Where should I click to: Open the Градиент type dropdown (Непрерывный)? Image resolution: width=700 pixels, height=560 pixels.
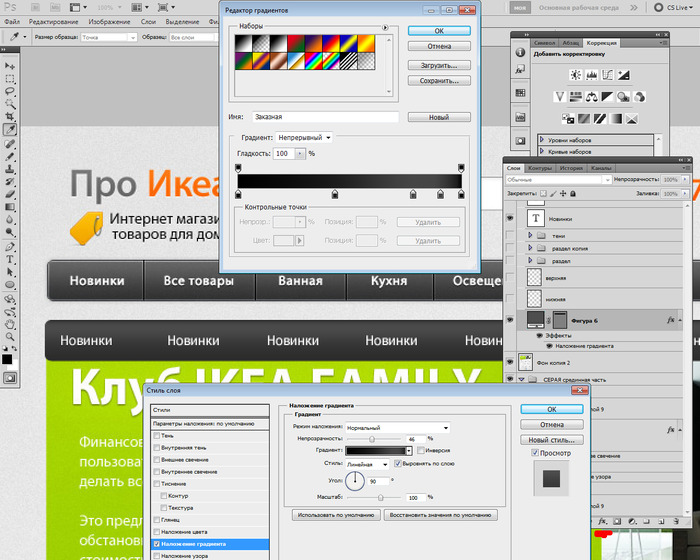tap(304, 138)
